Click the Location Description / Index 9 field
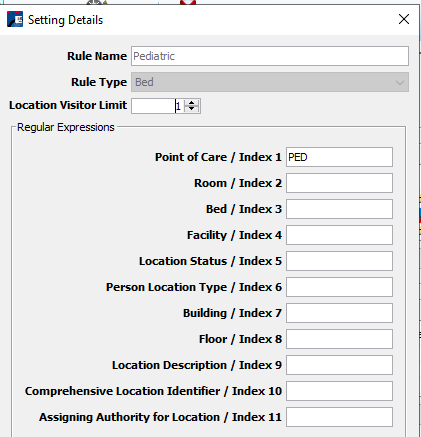The width and height of the screenshot is (421, 437). pyautogui.click(x=339, y=365)
